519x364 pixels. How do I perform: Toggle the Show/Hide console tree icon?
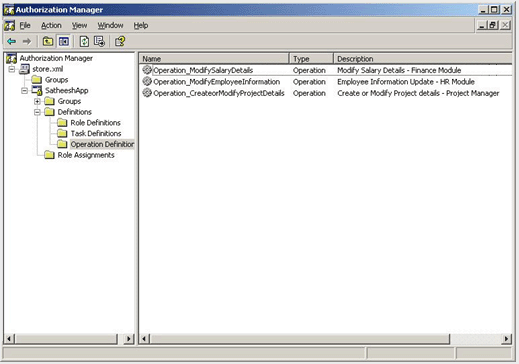[x=64, y=41]
